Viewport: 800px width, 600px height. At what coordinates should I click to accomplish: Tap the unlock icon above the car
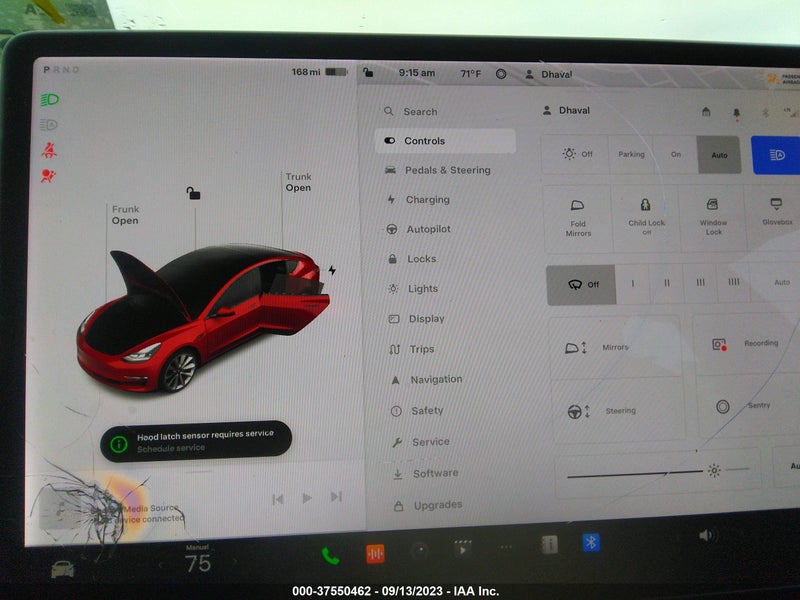point(193,193)
